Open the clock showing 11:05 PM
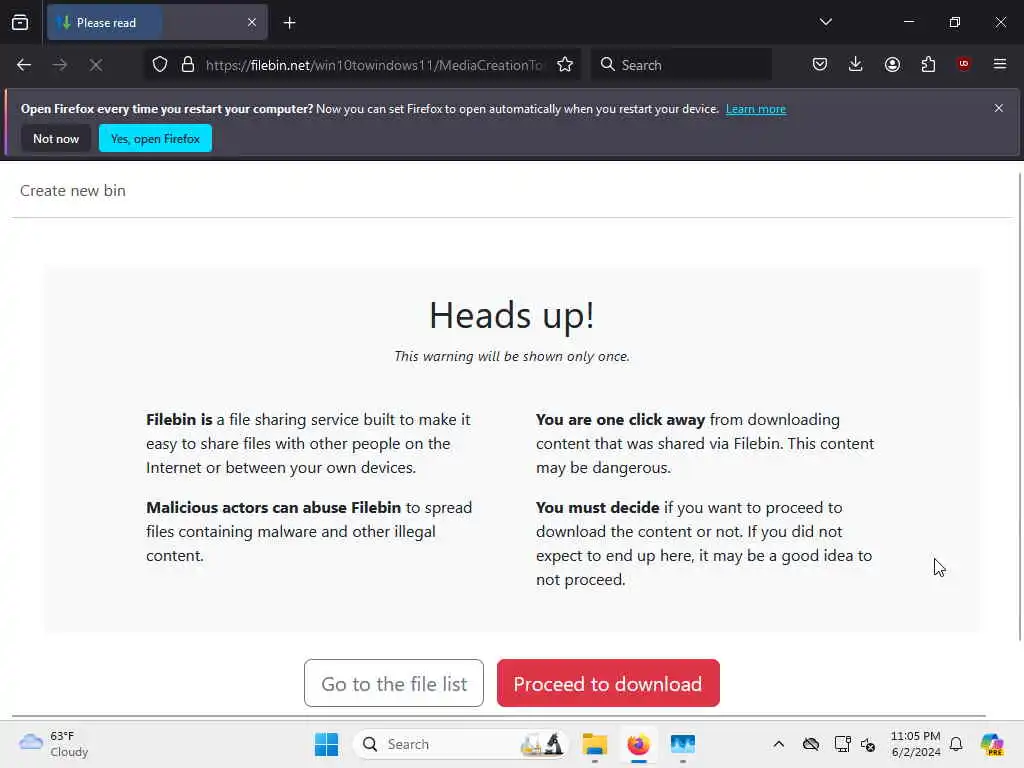The height and width of the screenshot is (768, 1024). 916,744
